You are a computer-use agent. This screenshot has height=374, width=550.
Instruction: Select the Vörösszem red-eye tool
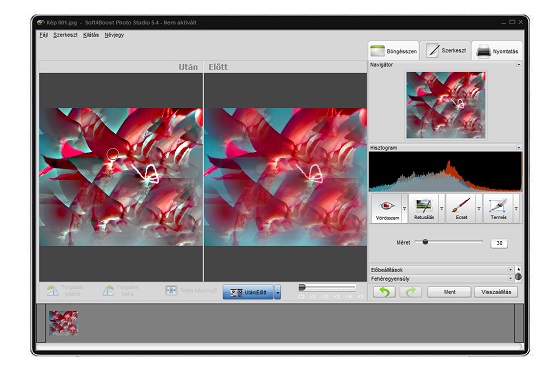[x=387, y=209]
